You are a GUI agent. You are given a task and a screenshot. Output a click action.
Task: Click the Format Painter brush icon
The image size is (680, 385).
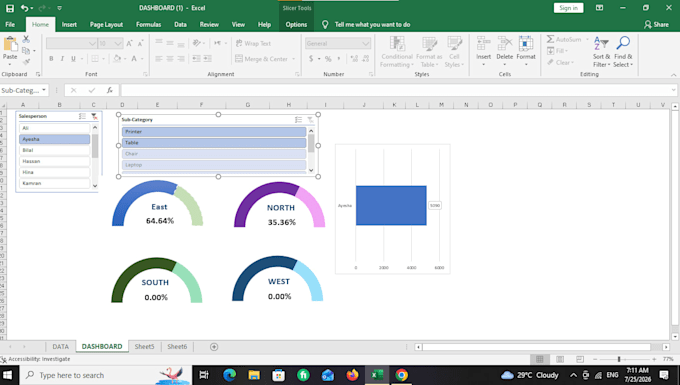pos(26,62)
